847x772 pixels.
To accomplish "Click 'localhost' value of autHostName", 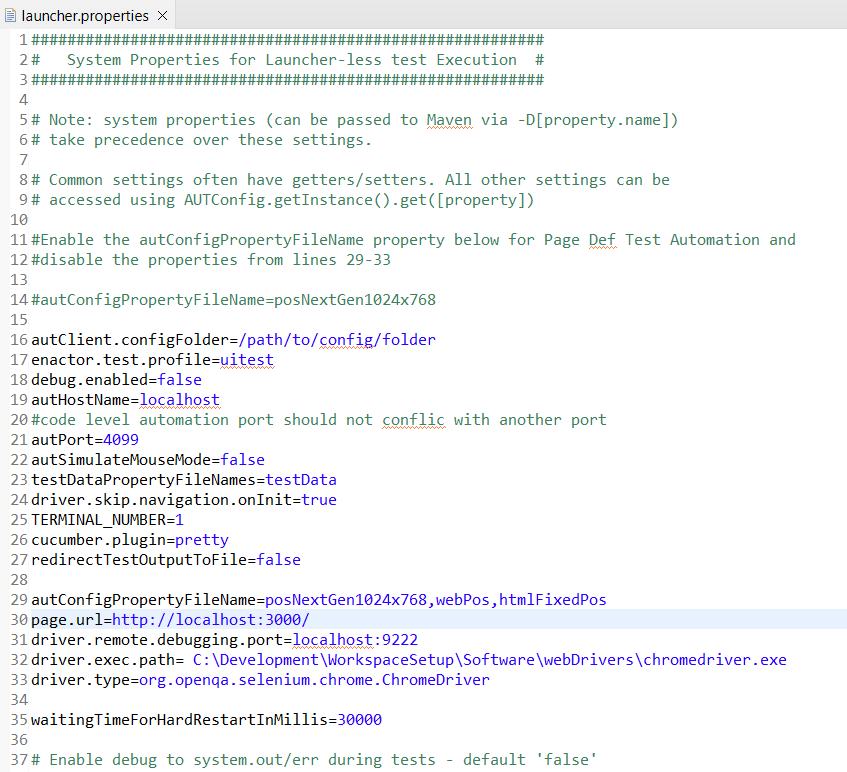I will 180,400.
